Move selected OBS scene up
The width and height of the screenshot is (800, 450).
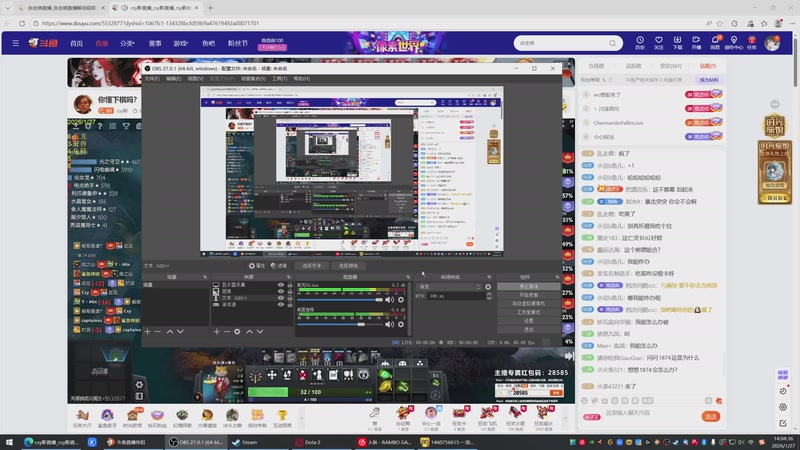[170, 332]
